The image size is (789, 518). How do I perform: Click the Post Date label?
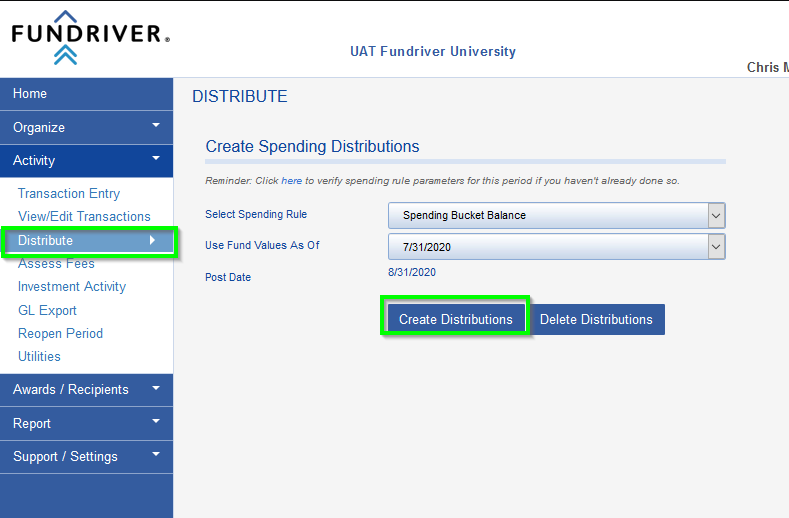point(228,277)
